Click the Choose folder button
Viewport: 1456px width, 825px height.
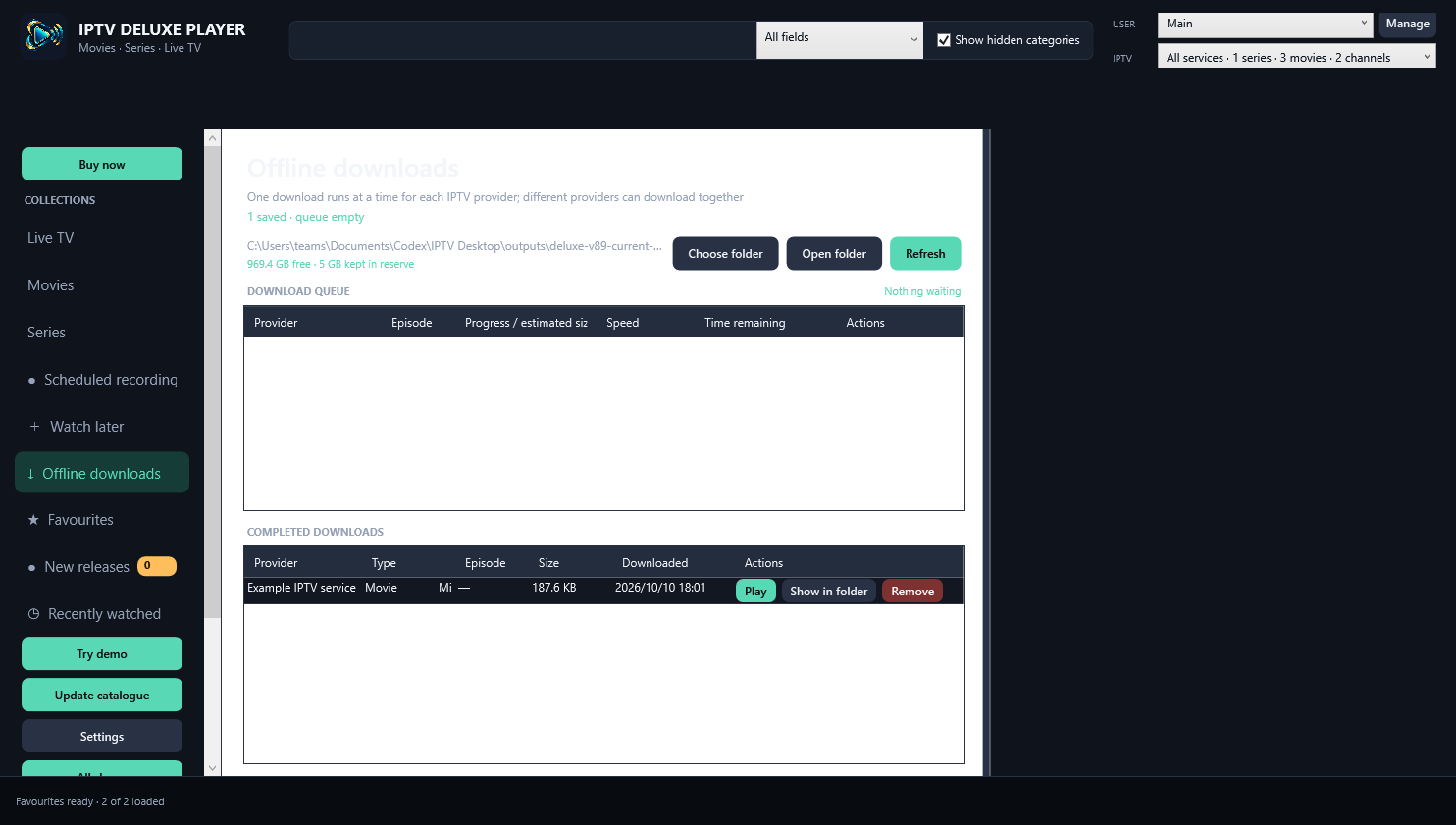[x=725, y=254]
